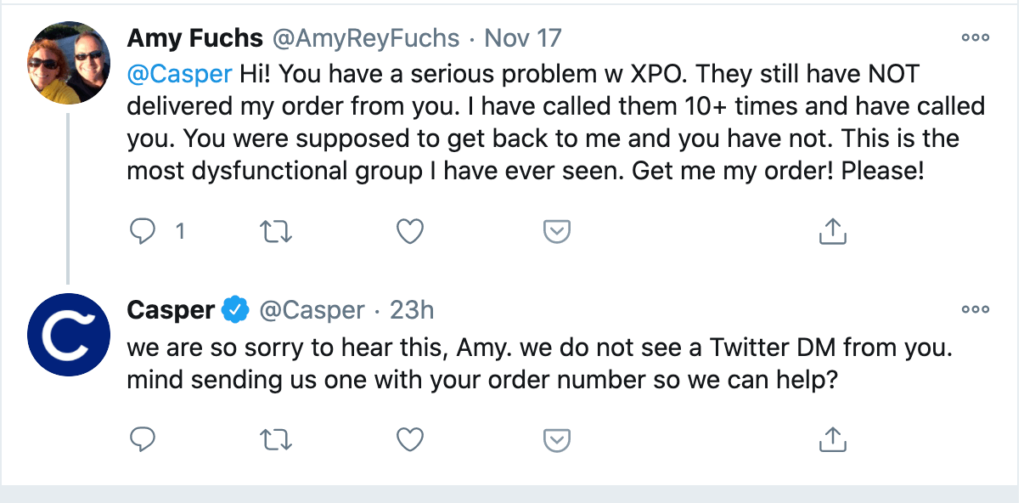This screenshot has width=1024, height=503.
Task: Click the Casper display name
Action: pos(171,311)
